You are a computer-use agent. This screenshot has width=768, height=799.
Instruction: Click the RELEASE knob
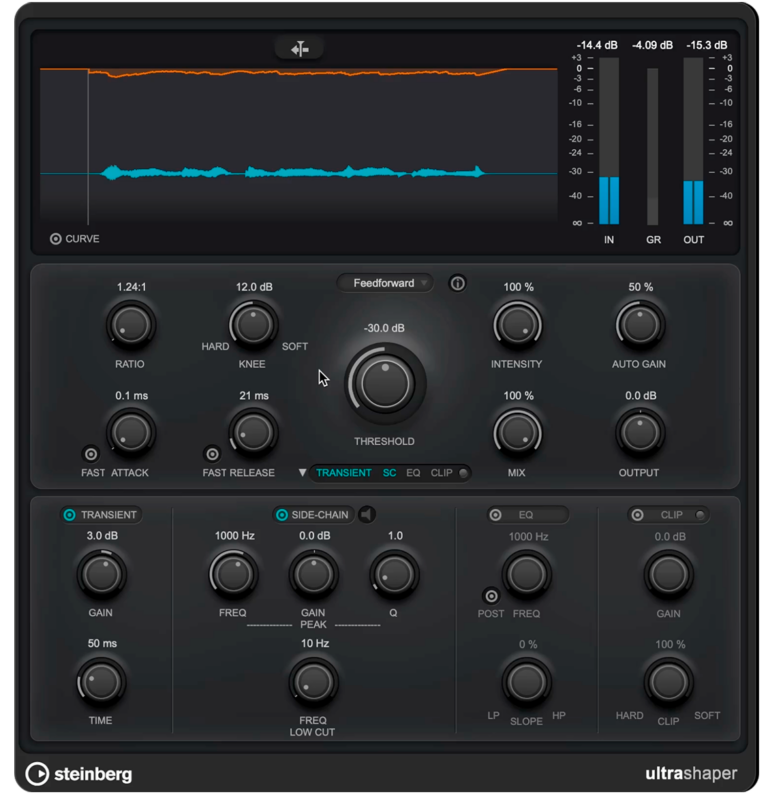[253, 433]
